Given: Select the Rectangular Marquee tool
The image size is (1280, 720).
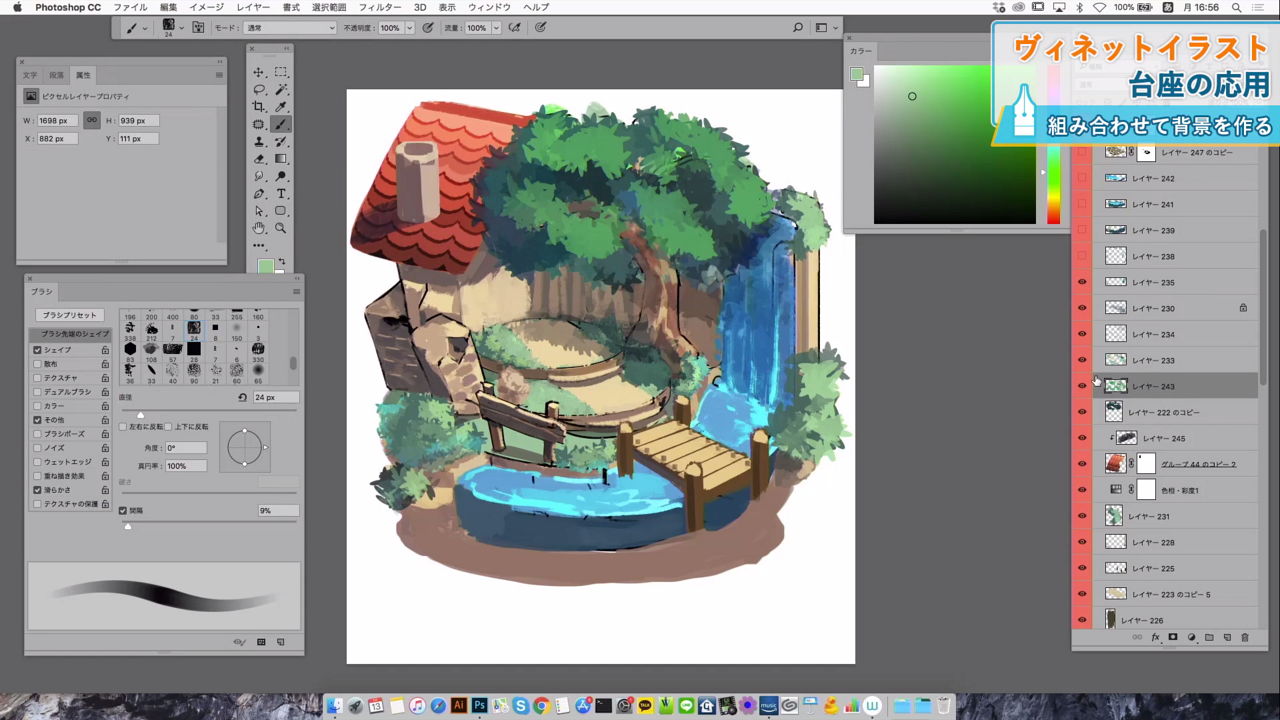Looking at the screenshot, I should pyautogui.click(x=281, y=72).
